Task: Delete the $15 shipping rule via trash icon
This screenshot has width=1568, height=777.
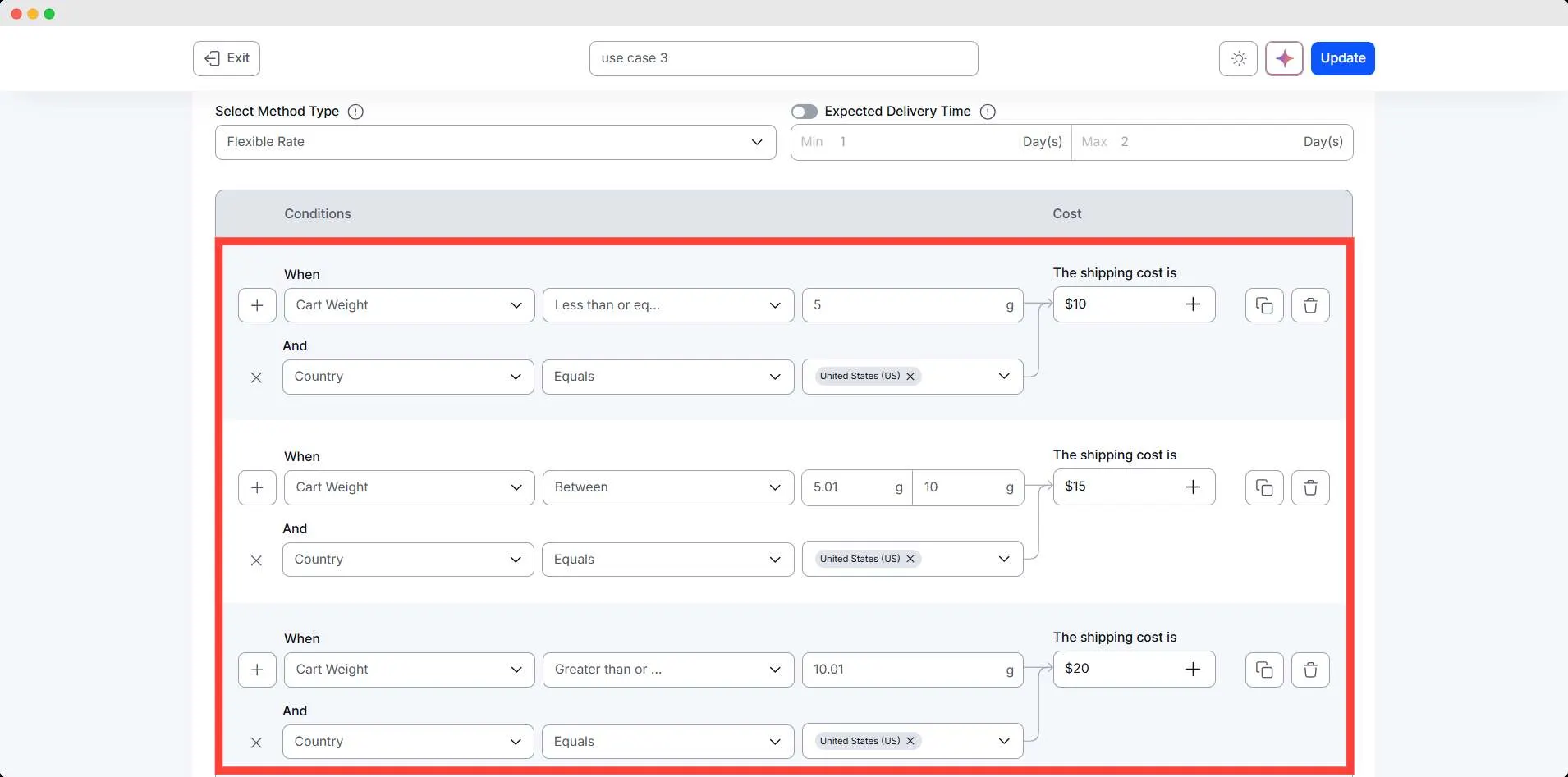Action: 1310,487
